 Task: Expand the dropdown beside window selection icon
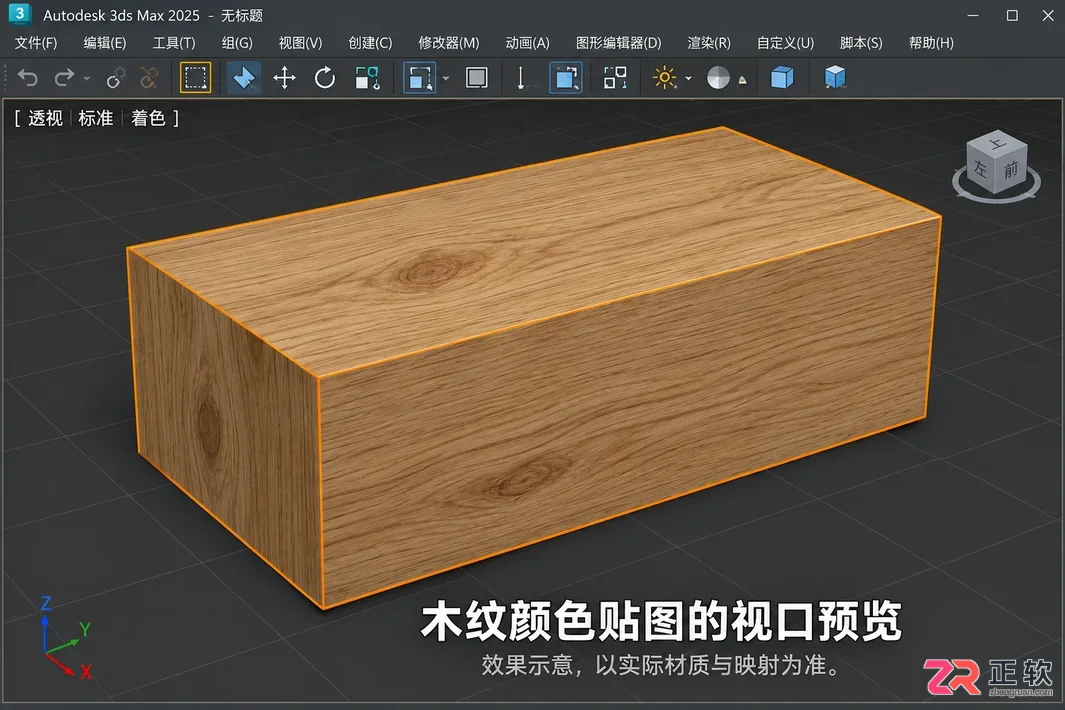[x=446, y=79]
